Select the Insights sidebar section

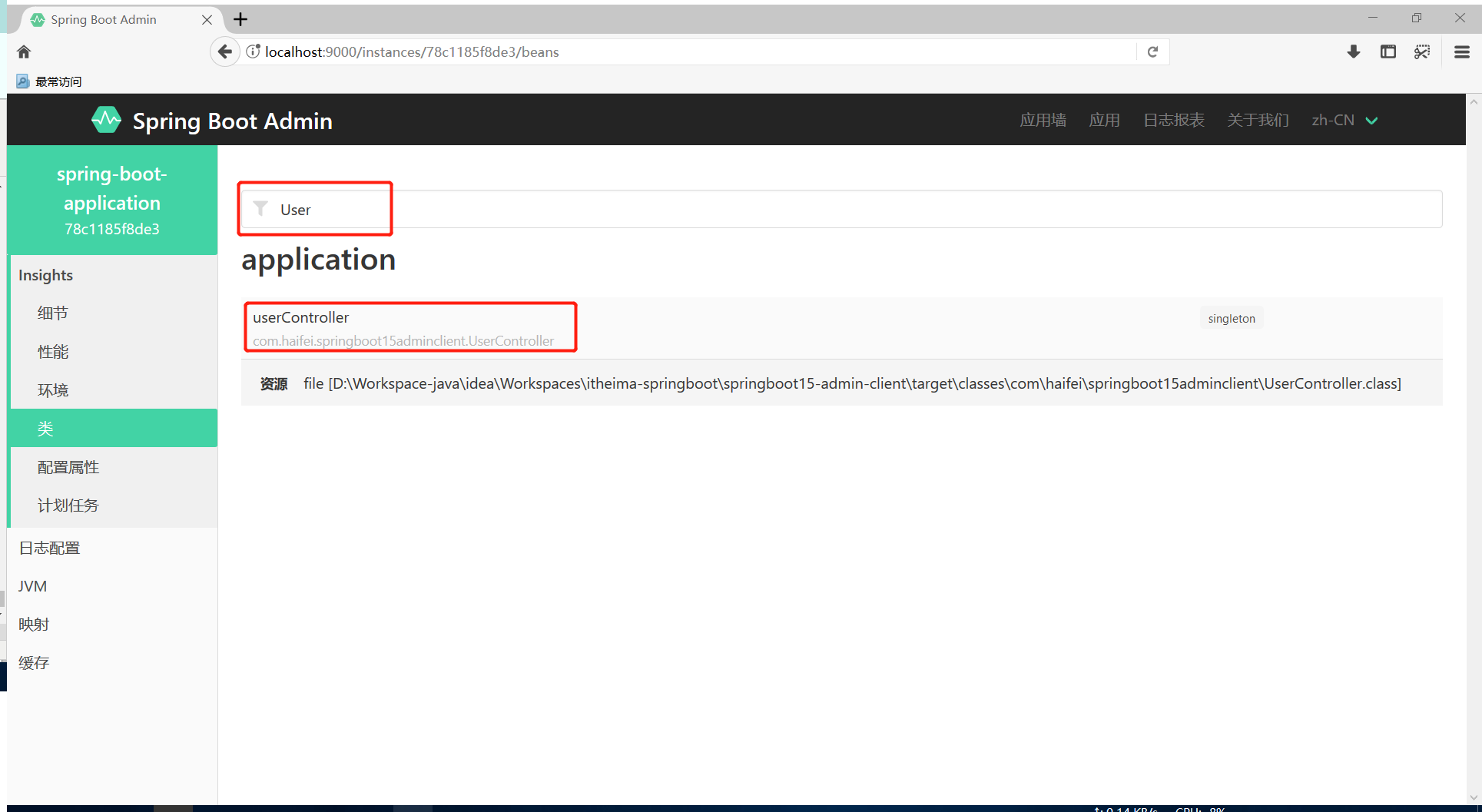pos(45,275)
